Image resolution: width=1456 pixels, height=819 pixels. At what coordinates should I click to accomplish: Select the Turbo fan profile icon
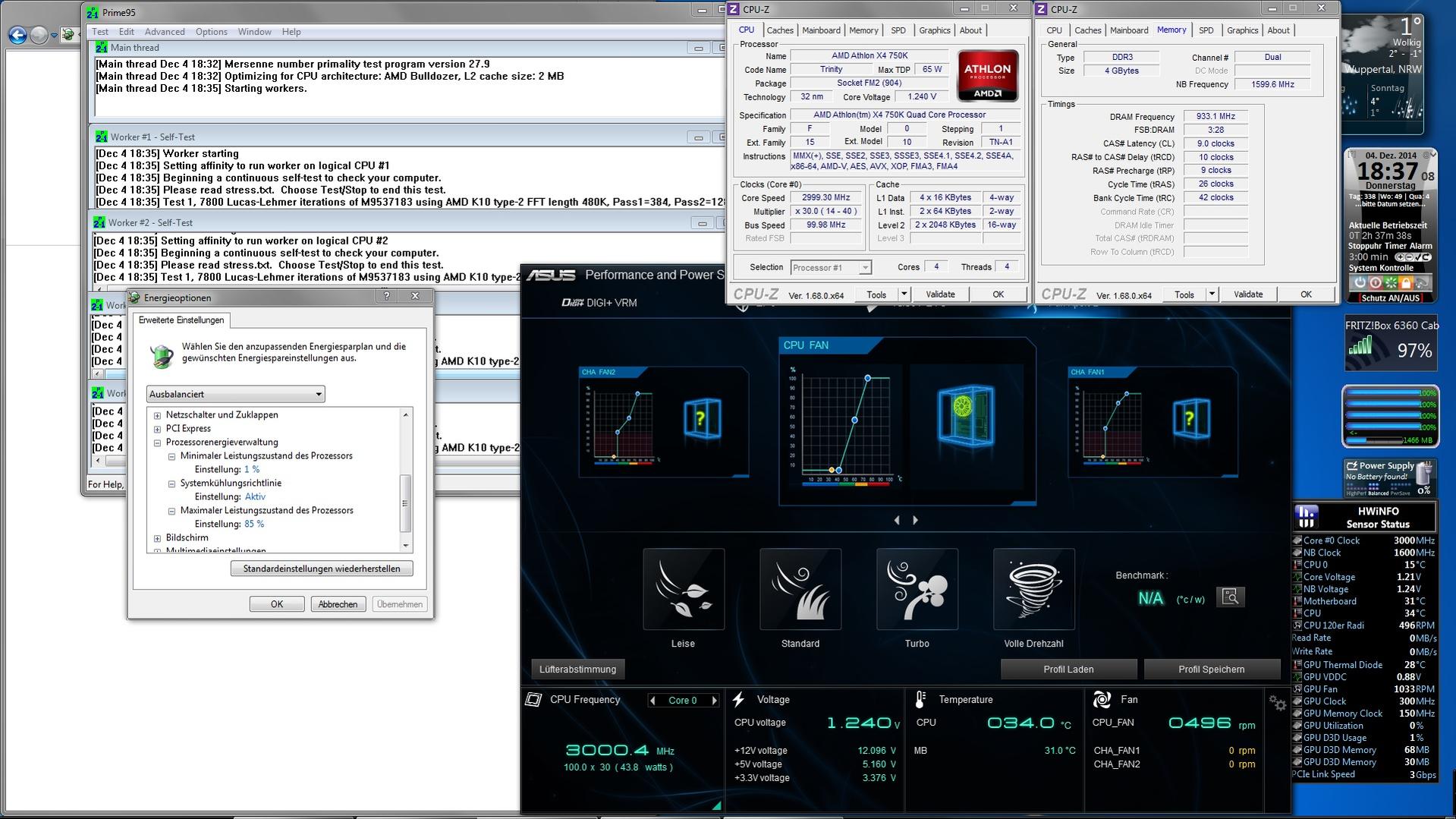click(917, 589)
